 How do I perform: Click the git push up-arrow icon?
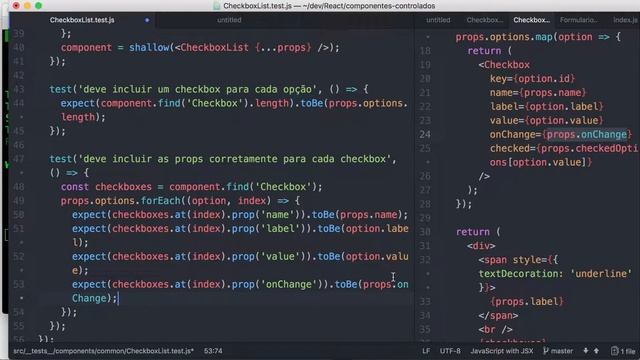coord(596,351)
